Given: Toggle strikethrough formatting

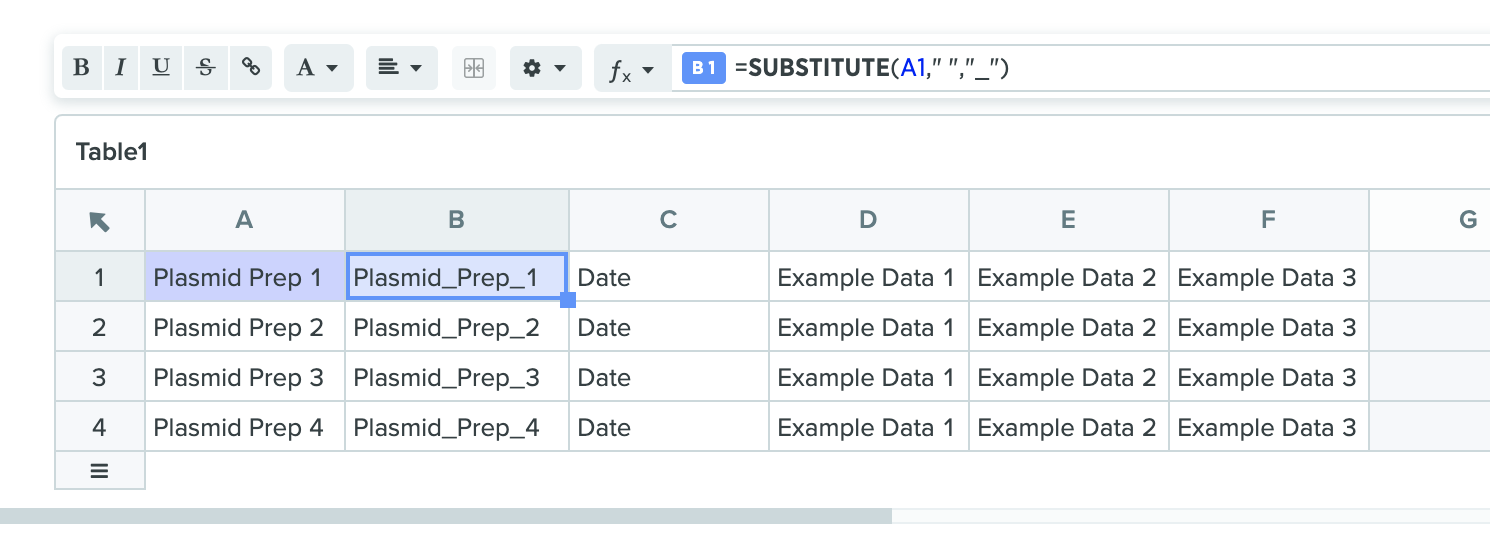Looking at the screenshot, I should coord(206,68).
